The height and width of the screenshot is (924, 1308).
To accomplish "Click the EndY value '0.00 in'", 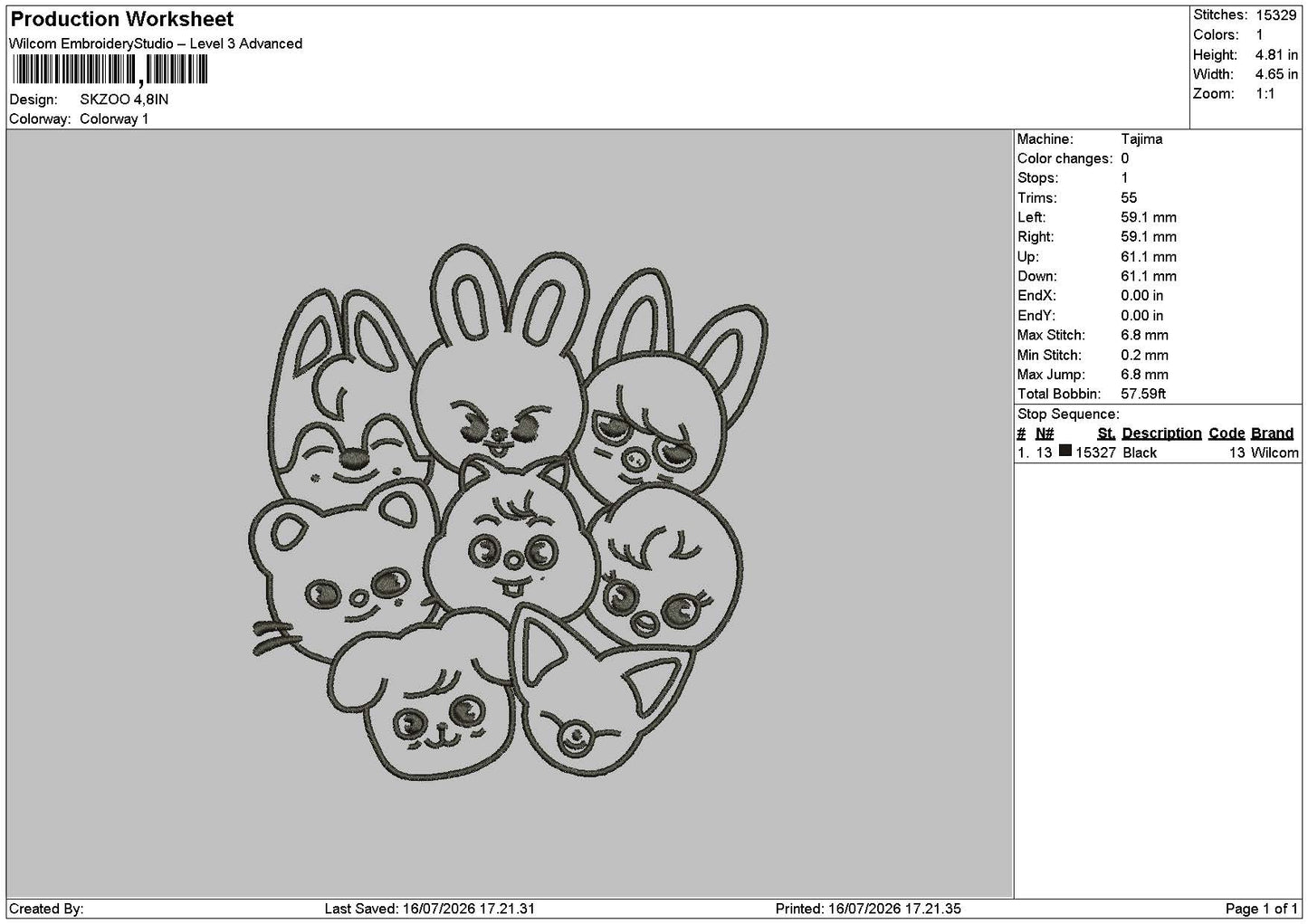I will pos(1142,316).
